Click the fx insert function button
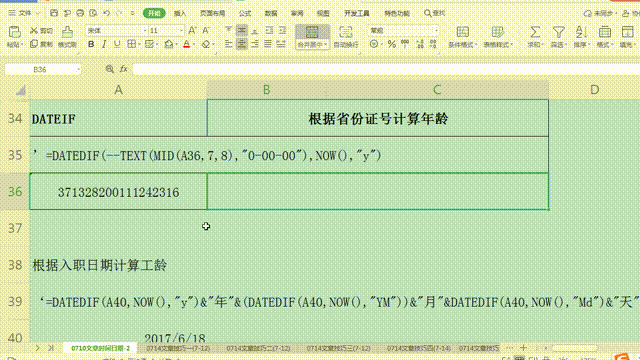The width and height of the screenshot is (640, 360). [124, 69]
